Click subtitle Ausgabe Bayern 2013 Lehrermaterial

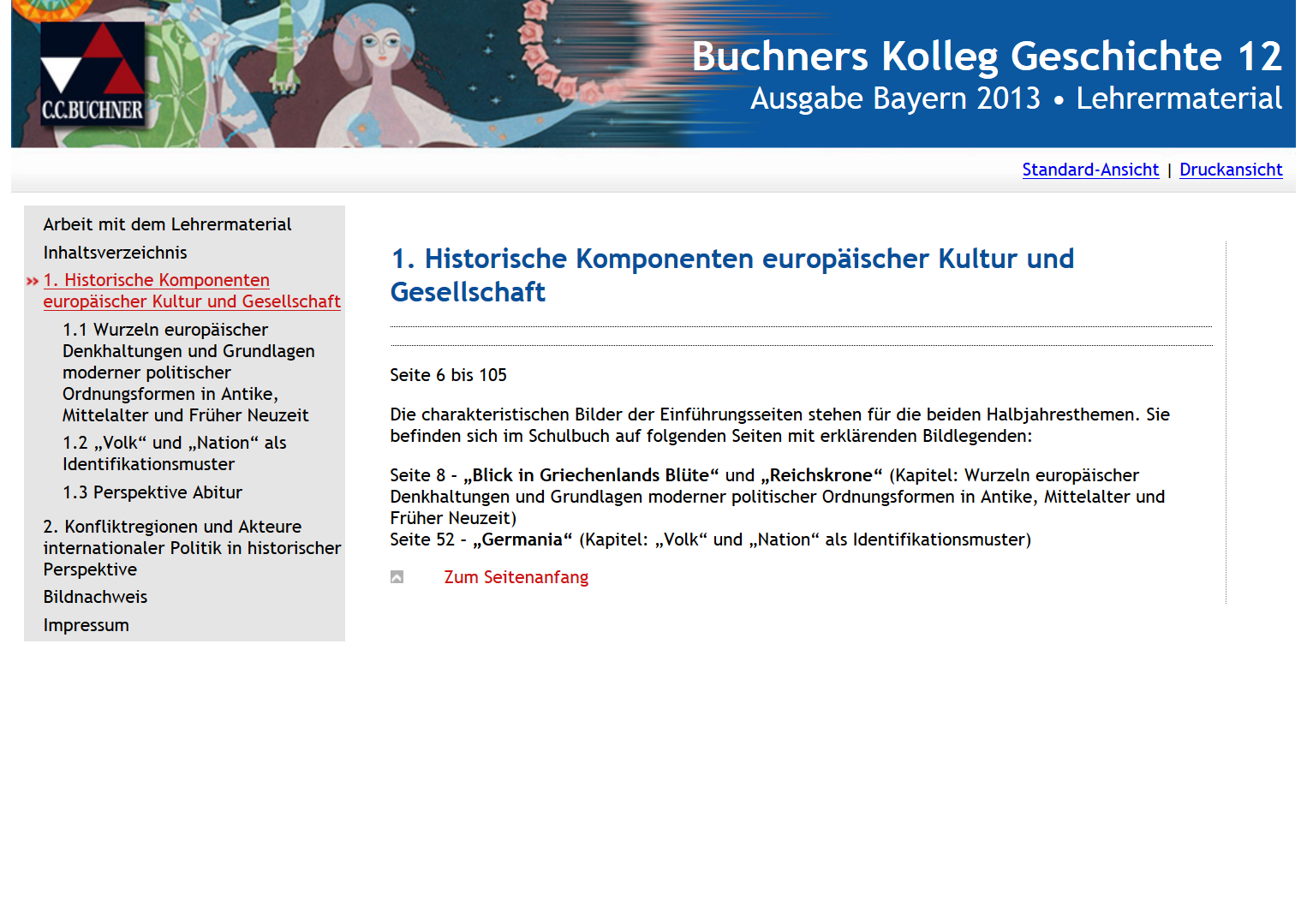1016,98
